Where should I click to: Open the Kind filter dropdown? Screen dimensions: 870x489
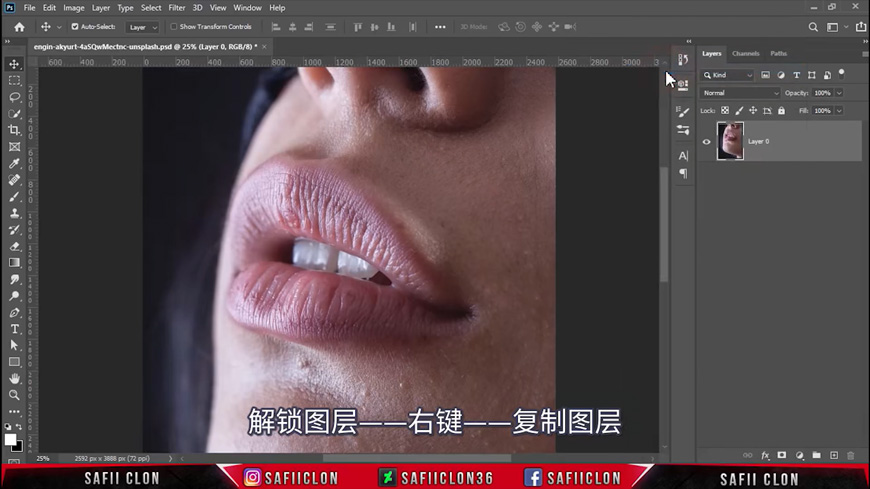click(727, 75)
